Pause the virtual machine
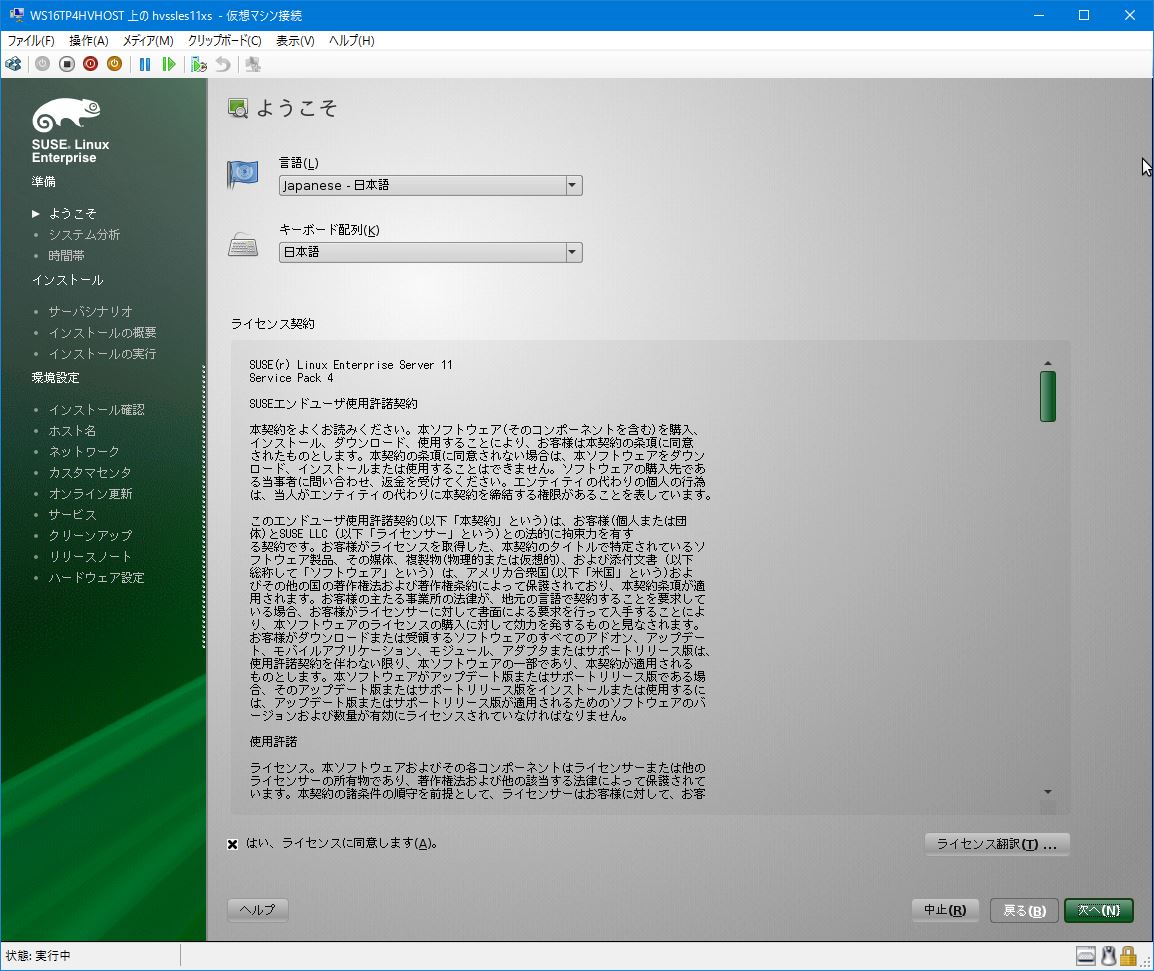 pyautogui.click(x=145, y=65)
